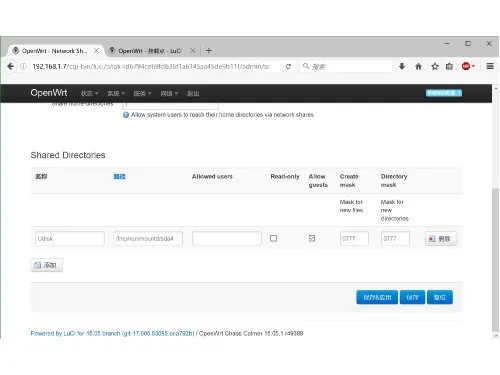Viewport: 500px width, 375px height.
Task: Edit the share name field containing Udisk
Action: 70,238
